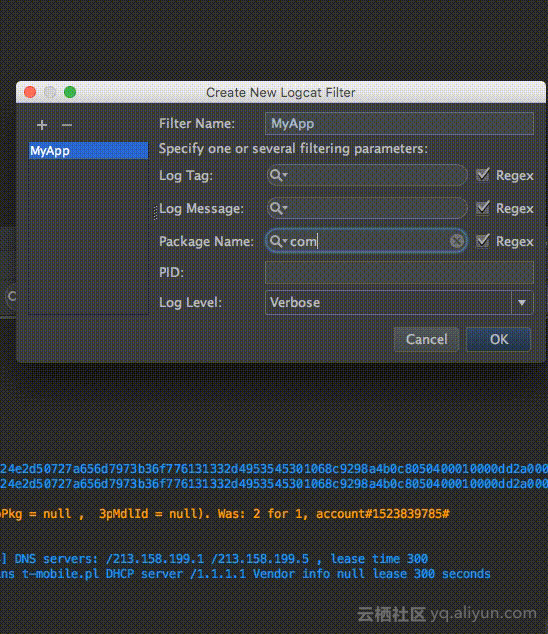Image resolution: width=548 pixels, height=634 pixels.
Task: Cancel the logcat filter dialog
Action: (x=426, y=339)
